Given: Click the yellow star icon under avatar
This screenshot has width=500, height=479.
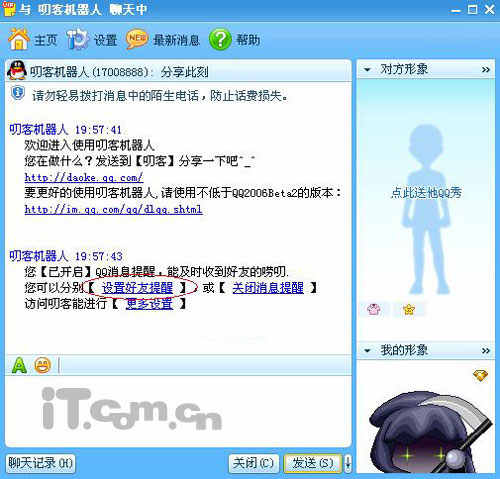Looking at the screenshot, I should point(409,309).
